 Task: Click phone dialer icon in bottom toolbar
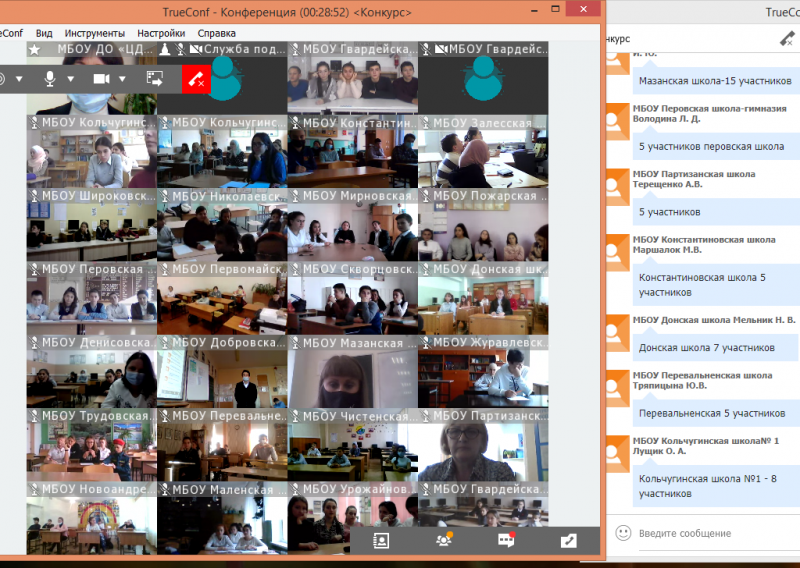tap(568, 540)
